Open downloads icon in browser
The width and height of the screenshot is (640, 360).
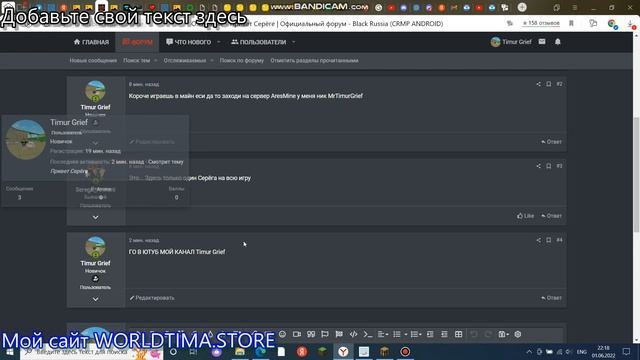click(631, 24)
